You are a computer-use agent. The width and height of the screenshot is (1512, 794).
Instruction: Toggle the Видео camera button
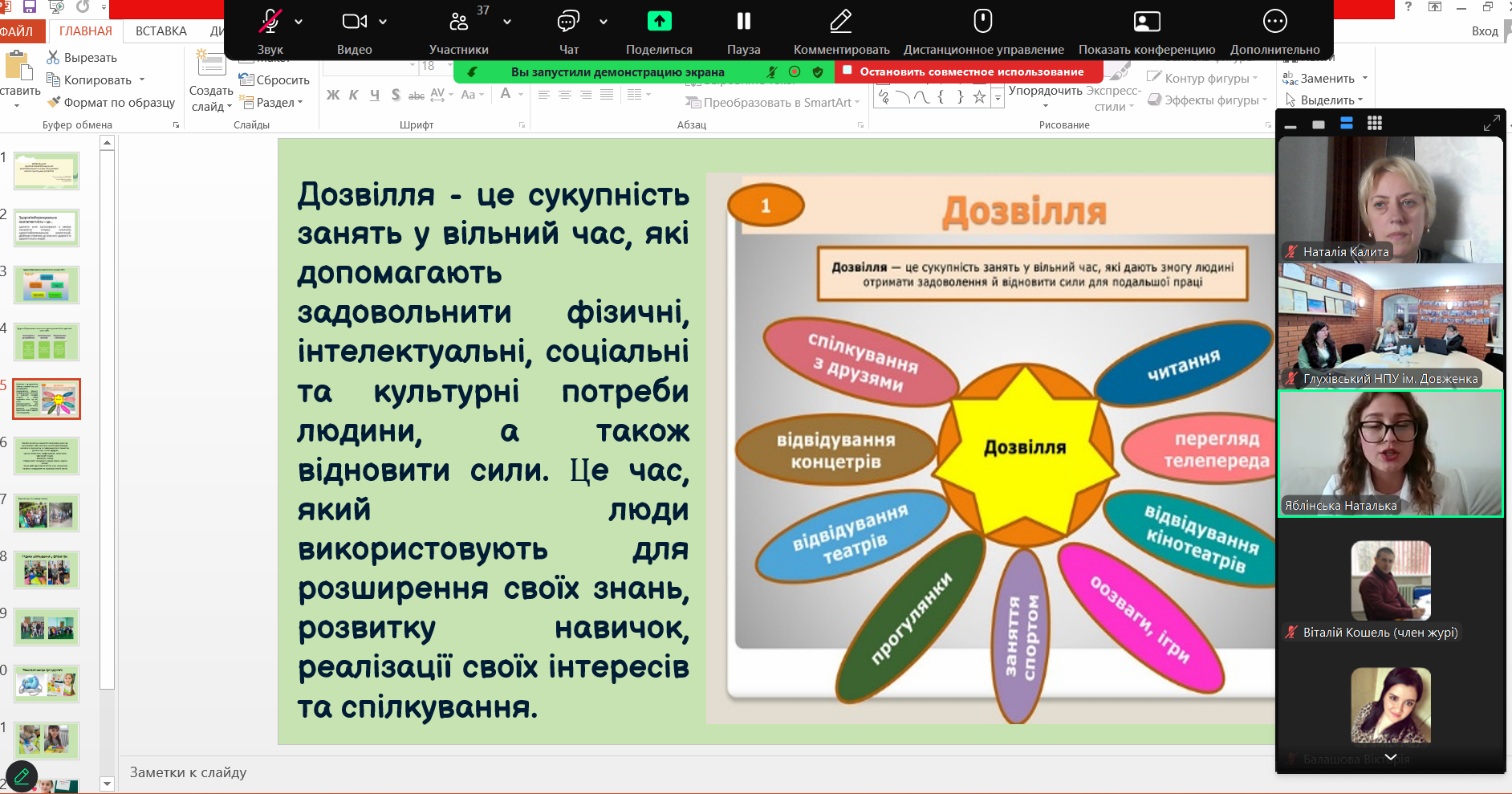tap(354, 22)
